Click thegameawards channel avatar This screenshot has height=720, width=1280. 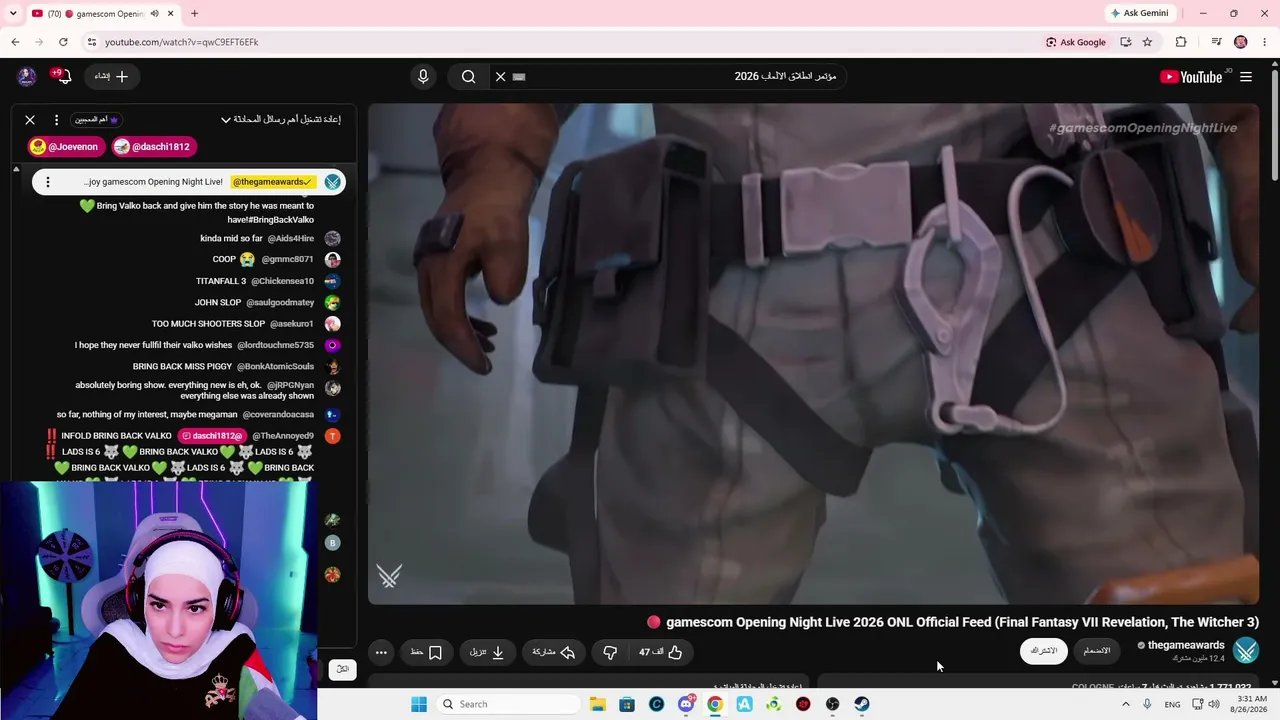(x=1246, y=651)
